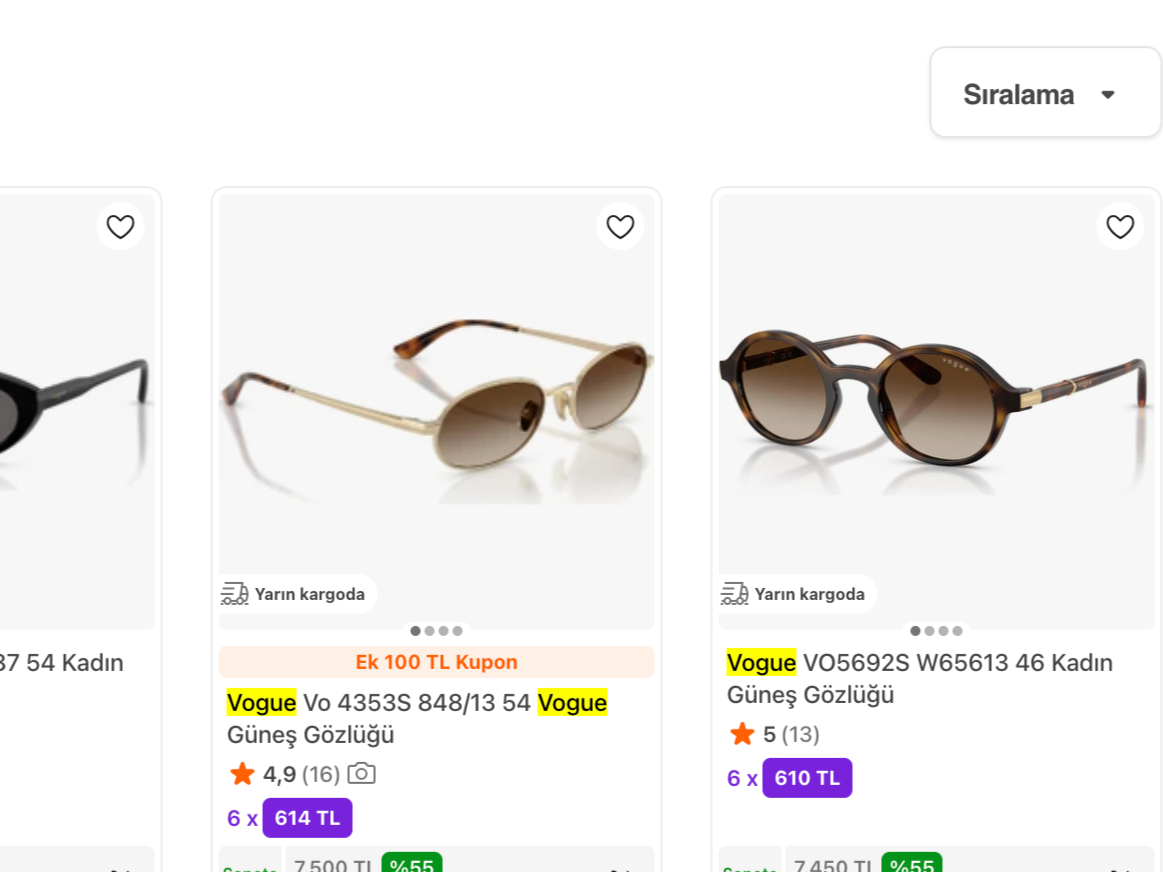Select last image dot on round sunglasses
This screenshot has width=1163, height=872.
point(958,631)
